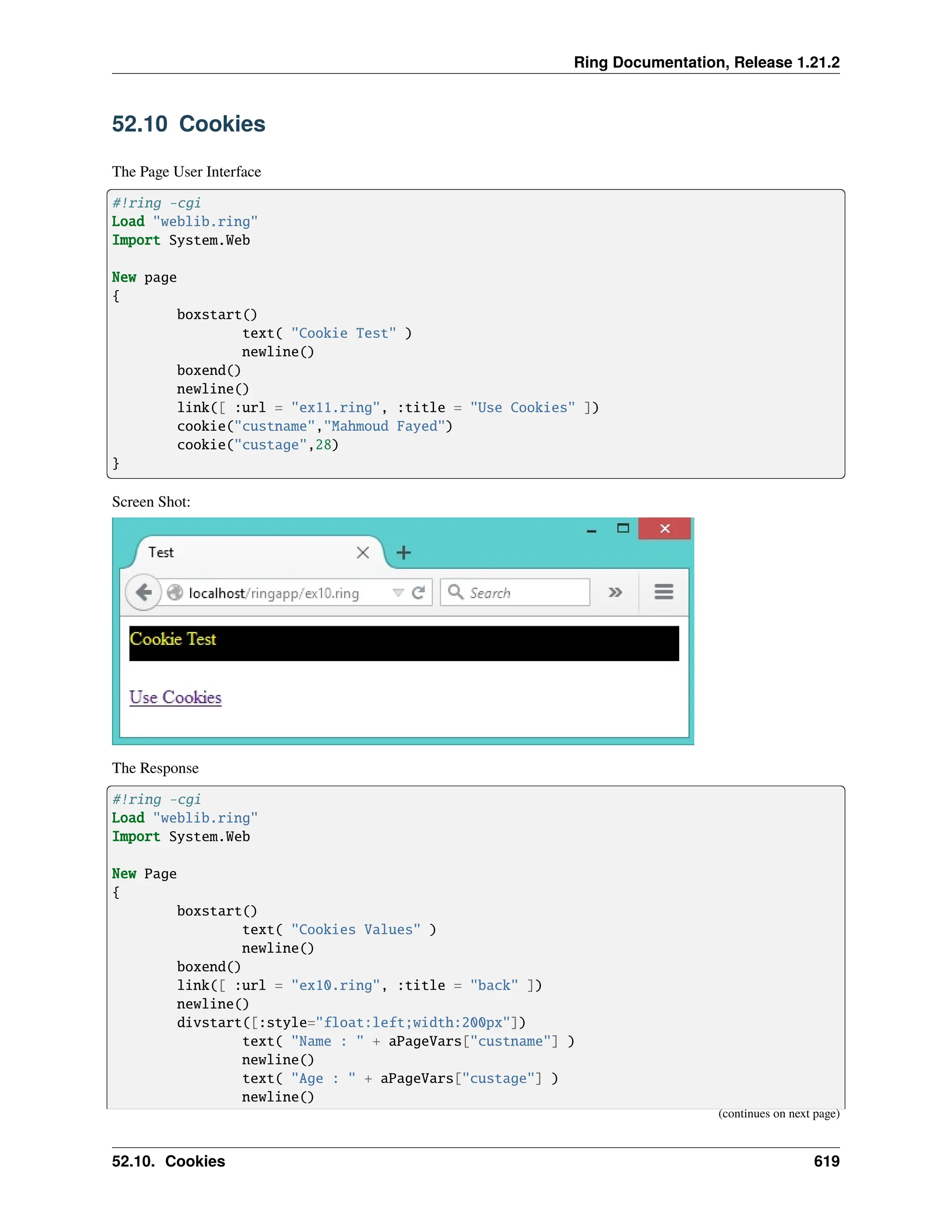Viewport: 952px width, 1232px height.
Task: Click the Use Cookies link
Action: pos(175,697)
